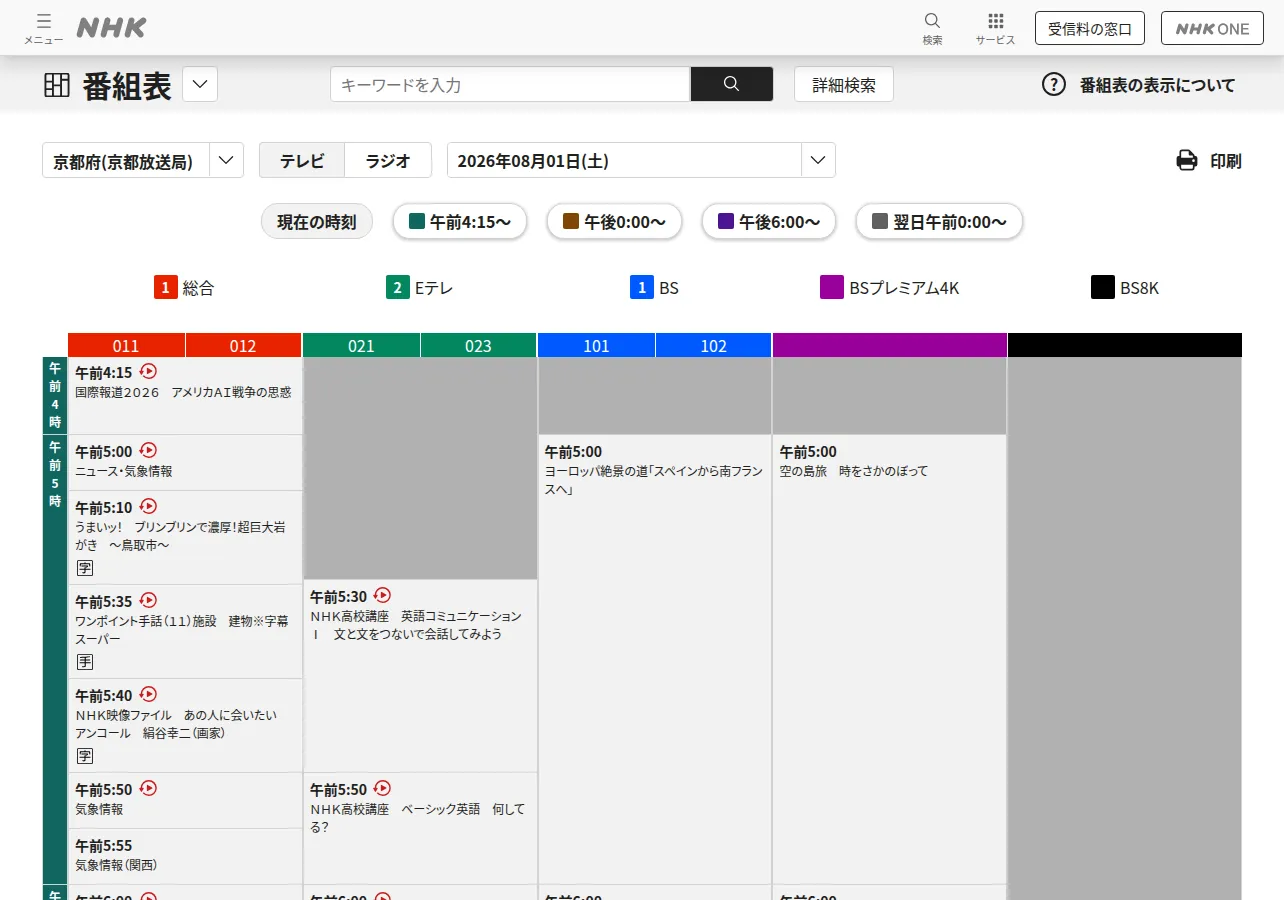The height and width of the screenshot is (900, 1284).
Task: Open the 2026年08月01日(土) date dropdown
Action: click(641, 160)
